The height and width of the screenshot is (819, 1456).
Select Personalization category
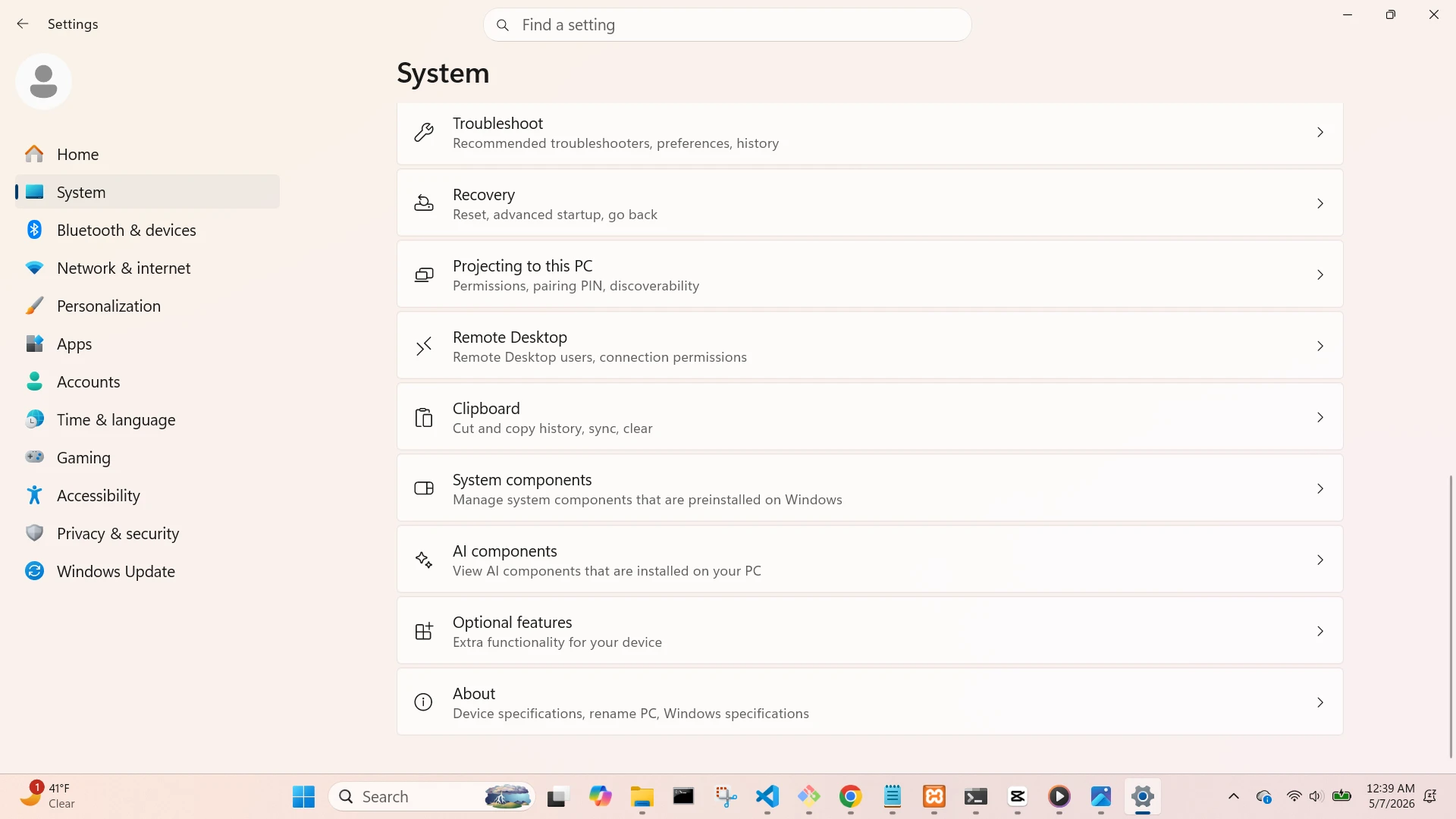147,306
